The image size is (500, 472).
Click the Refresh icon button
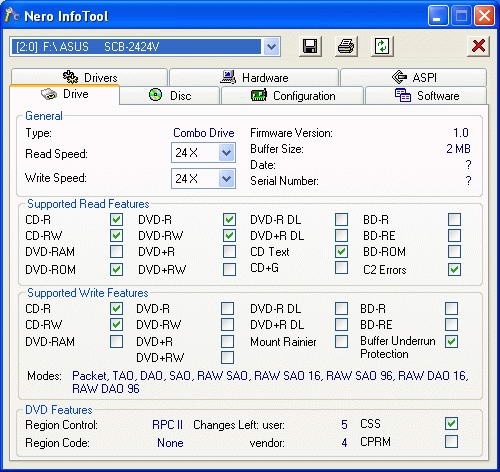tap(382, 46)
